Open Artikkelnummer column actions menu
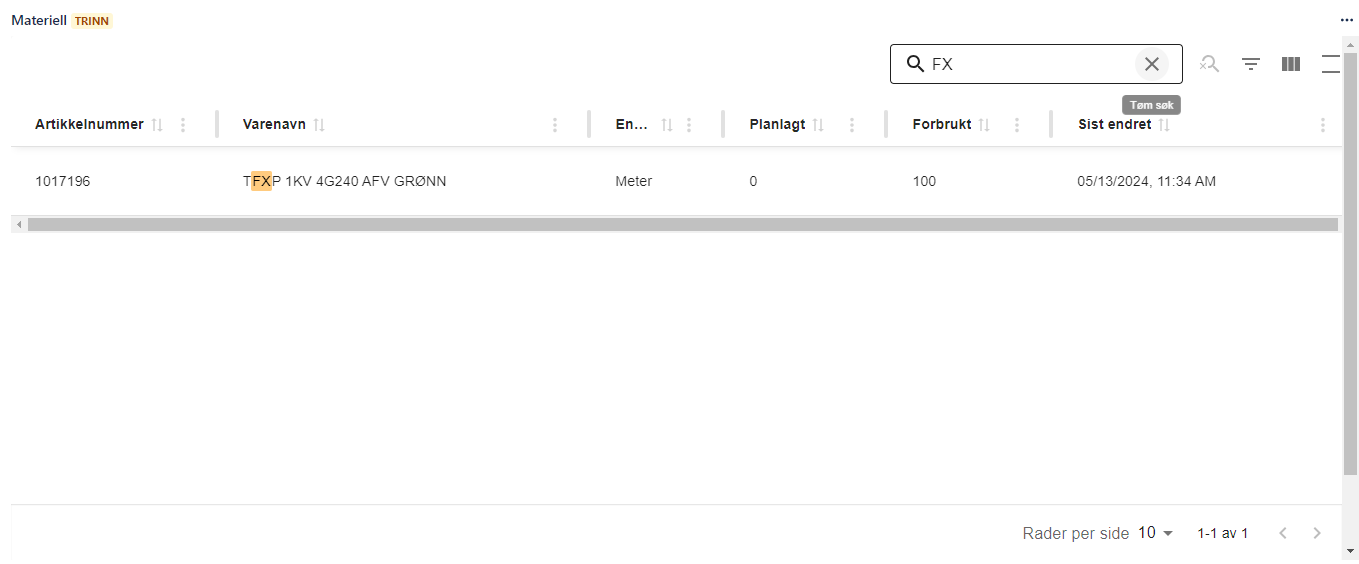The image size is (1359, 564). pyautogui.click(x=182, y=125)
